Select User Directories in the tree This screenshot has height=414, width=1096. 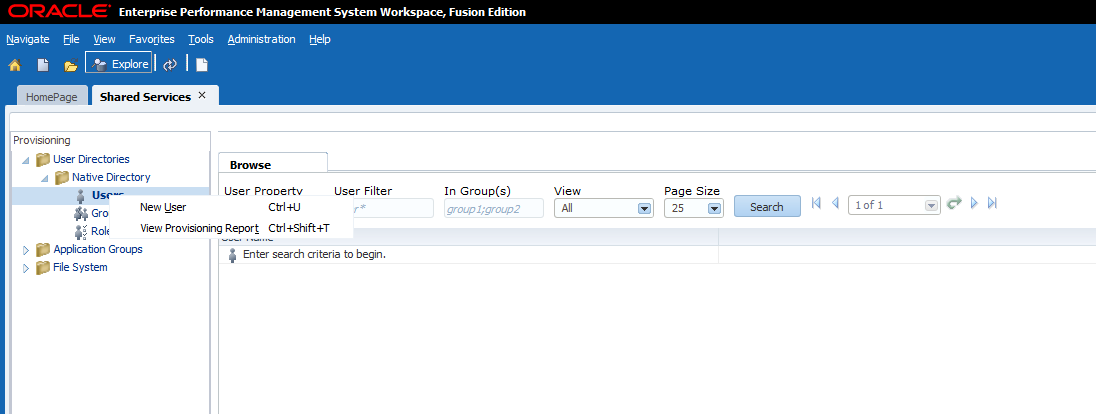91,159
